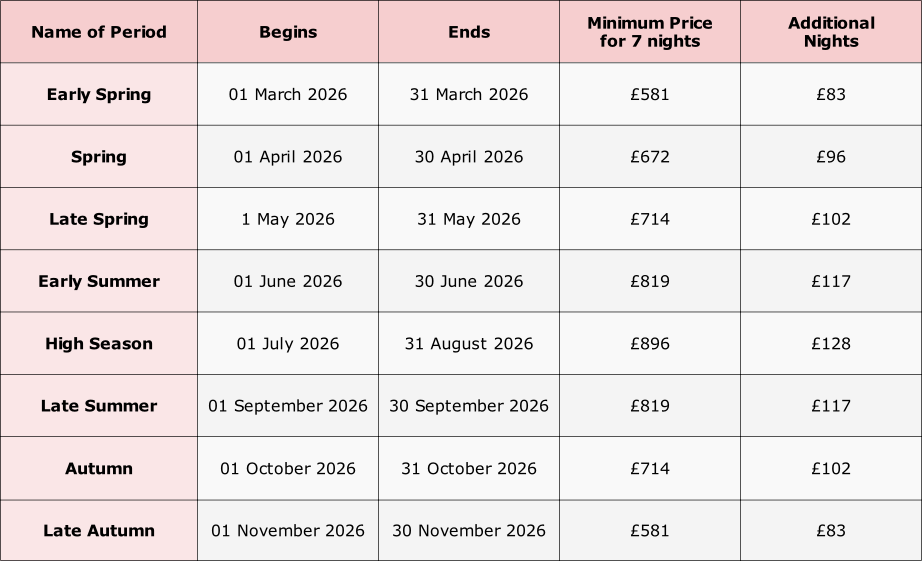Click the '01 March 2026' begin date
The width and height of the screenshot is (922, 561).
pyautogui.click(x=288, y=95)
